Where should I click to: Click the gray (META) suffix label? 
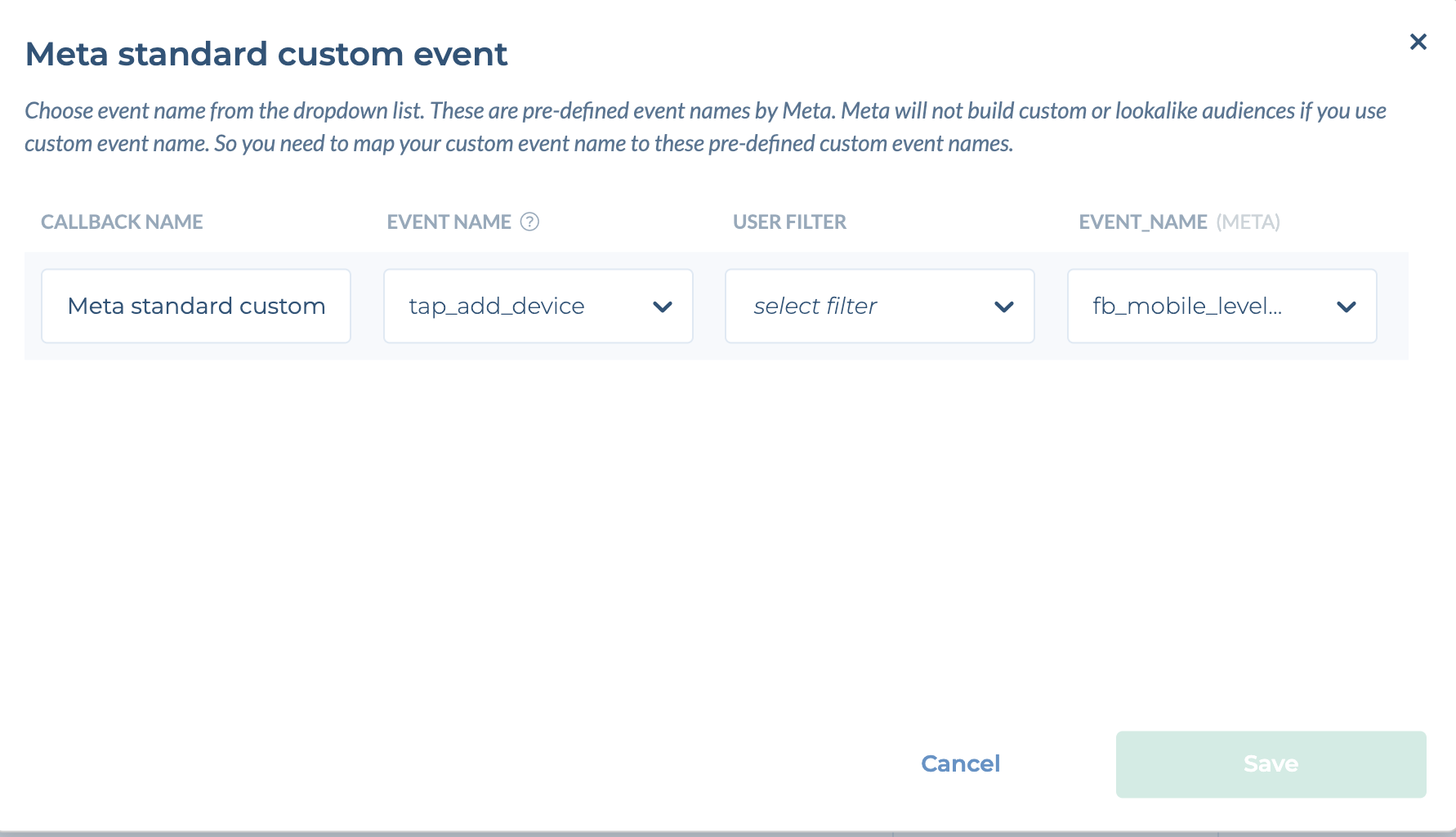(x=1248, y=222)
